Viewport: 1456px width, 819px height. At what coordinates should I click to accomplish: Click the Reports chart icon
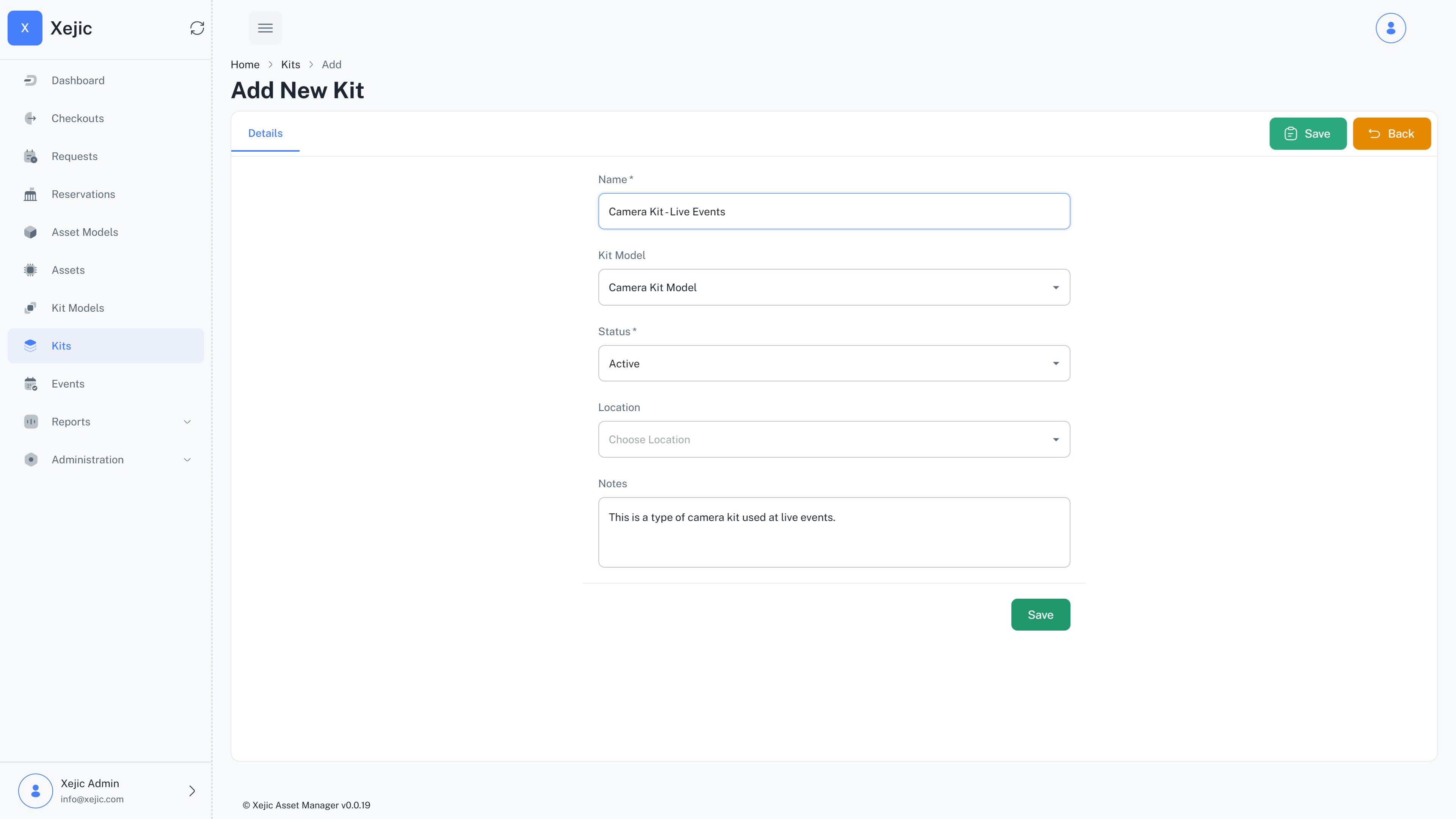pyautogui.click(x=30, y=422)
